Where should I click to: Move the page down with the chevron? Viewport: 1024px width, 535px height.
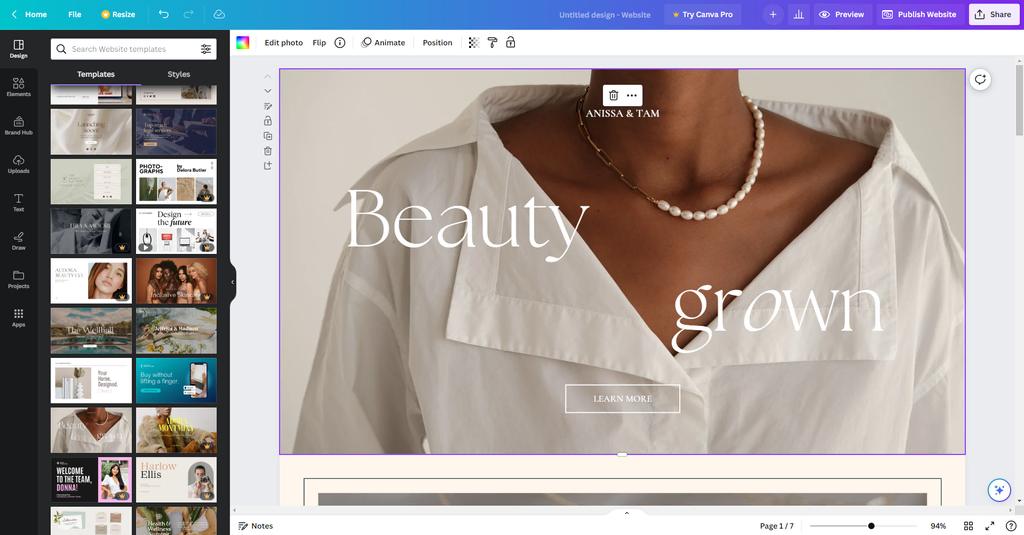pyautogui.click(x=268, y=91)
